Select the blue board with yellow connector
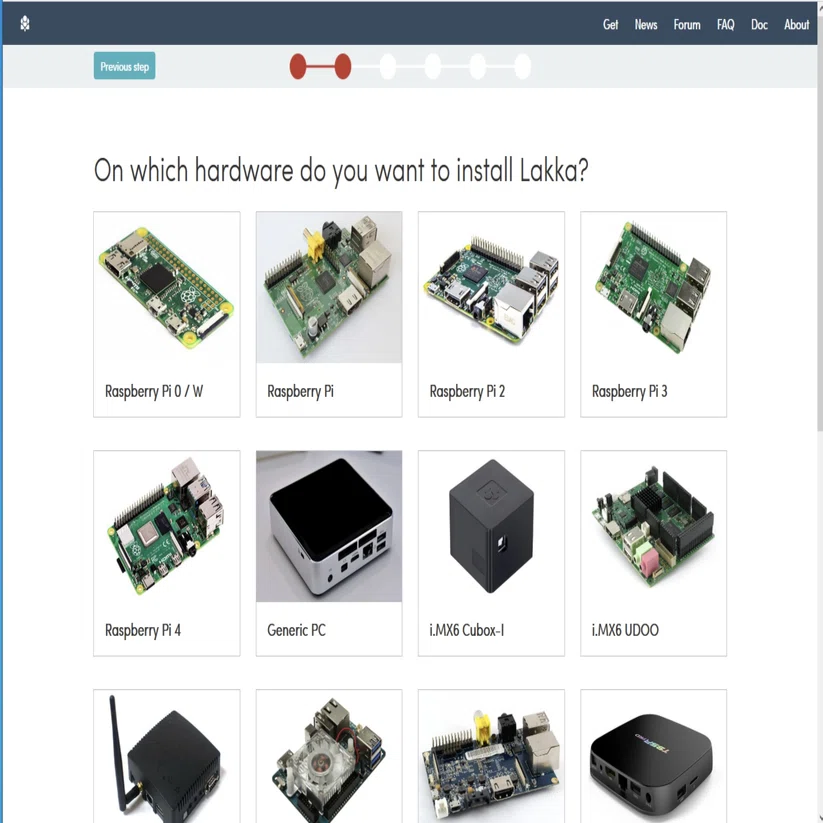This screenshot has width=823, height=823. [x=491, y=756]
